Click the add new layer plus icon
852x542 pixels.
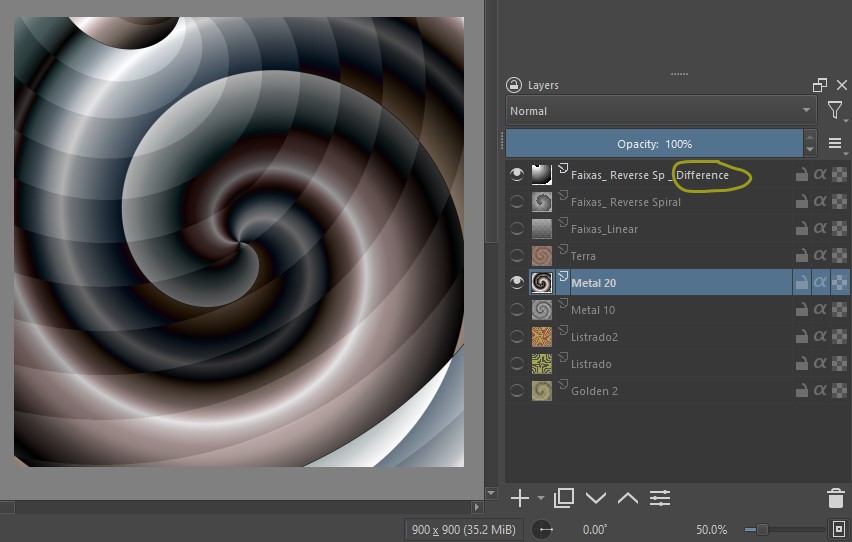(x=519, y=498)
